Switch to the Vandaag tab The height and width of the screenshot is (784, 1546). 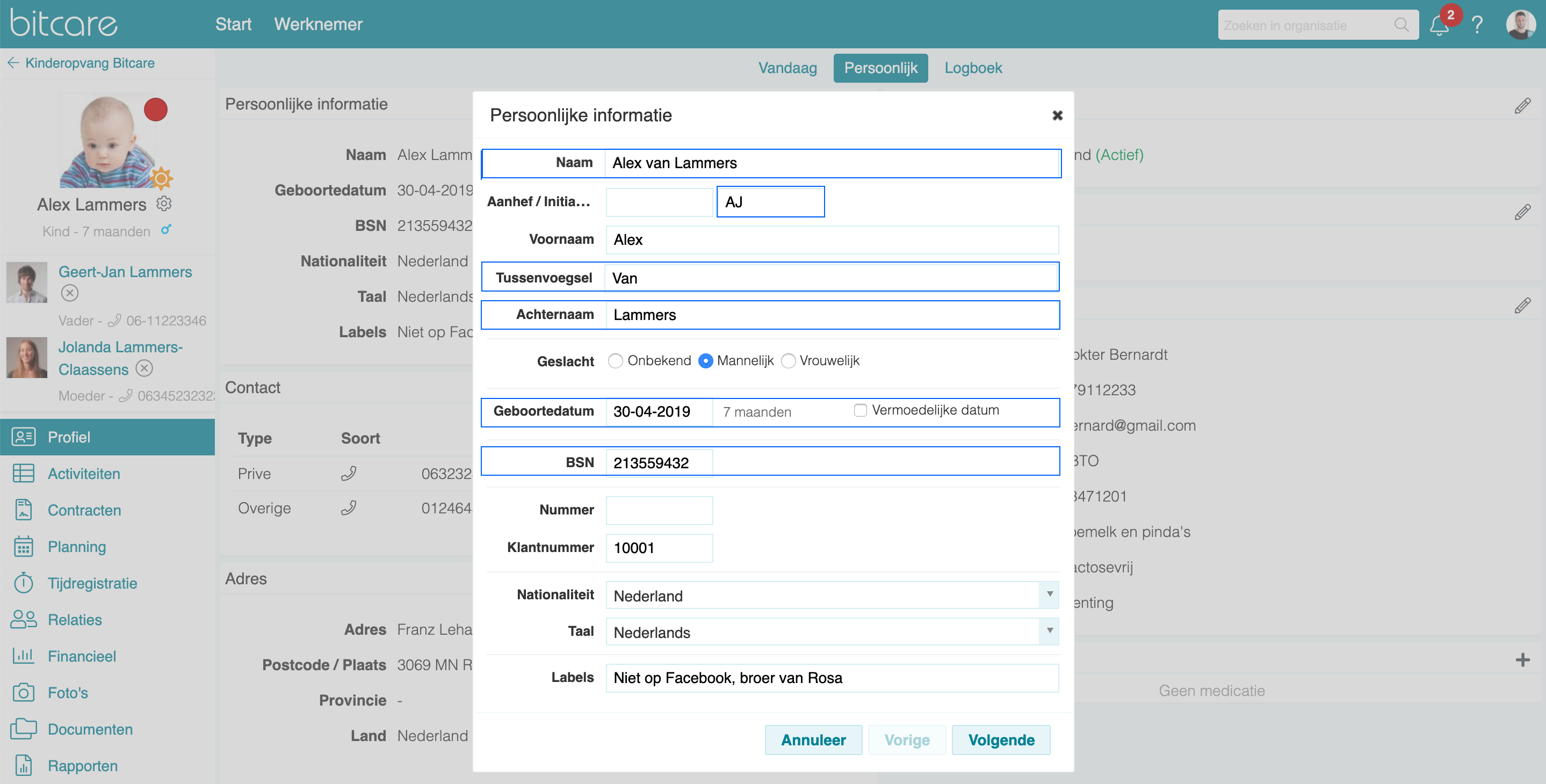tap(788, 68)
